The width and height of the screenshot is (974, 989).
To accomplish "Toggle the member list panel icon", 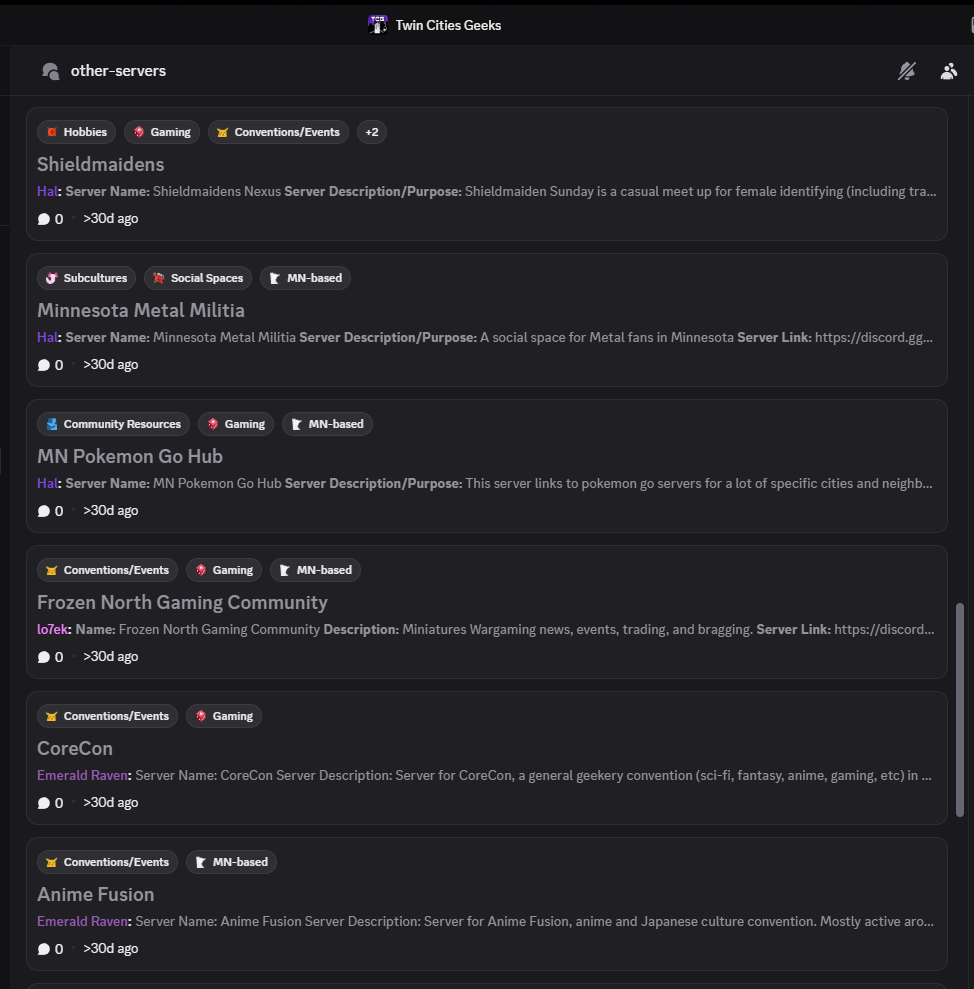I will [x=948, y=71].
